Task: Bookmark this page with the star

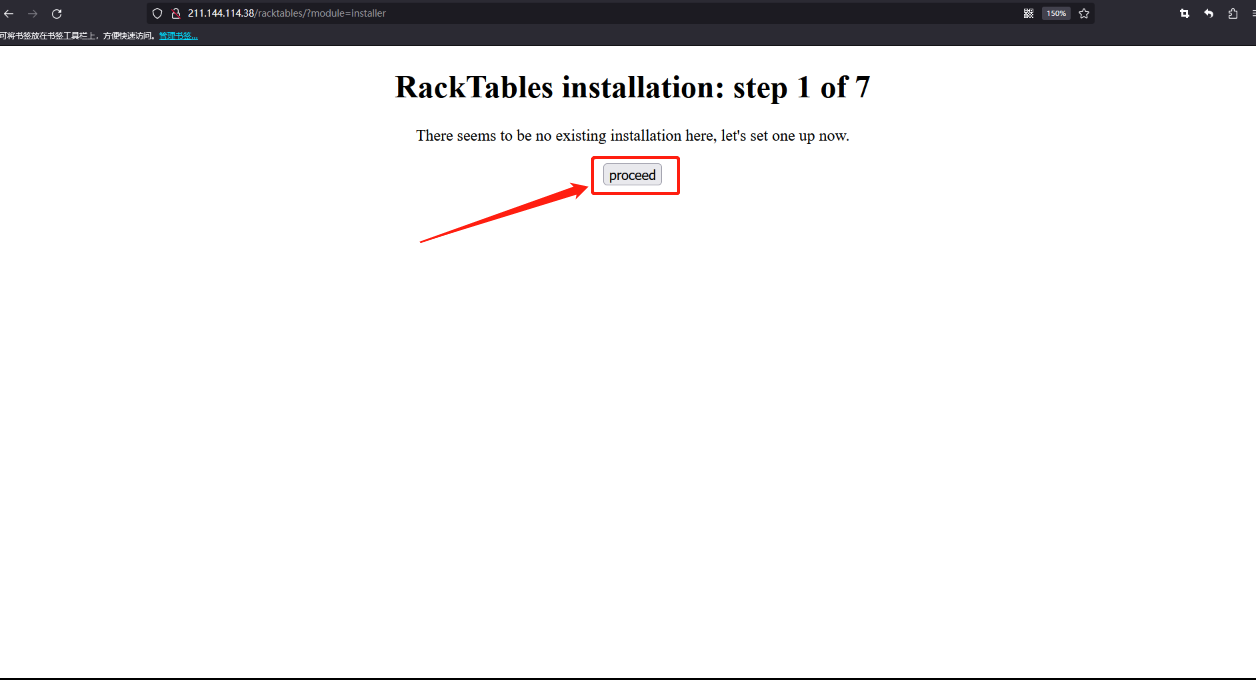Action: 1084,14
